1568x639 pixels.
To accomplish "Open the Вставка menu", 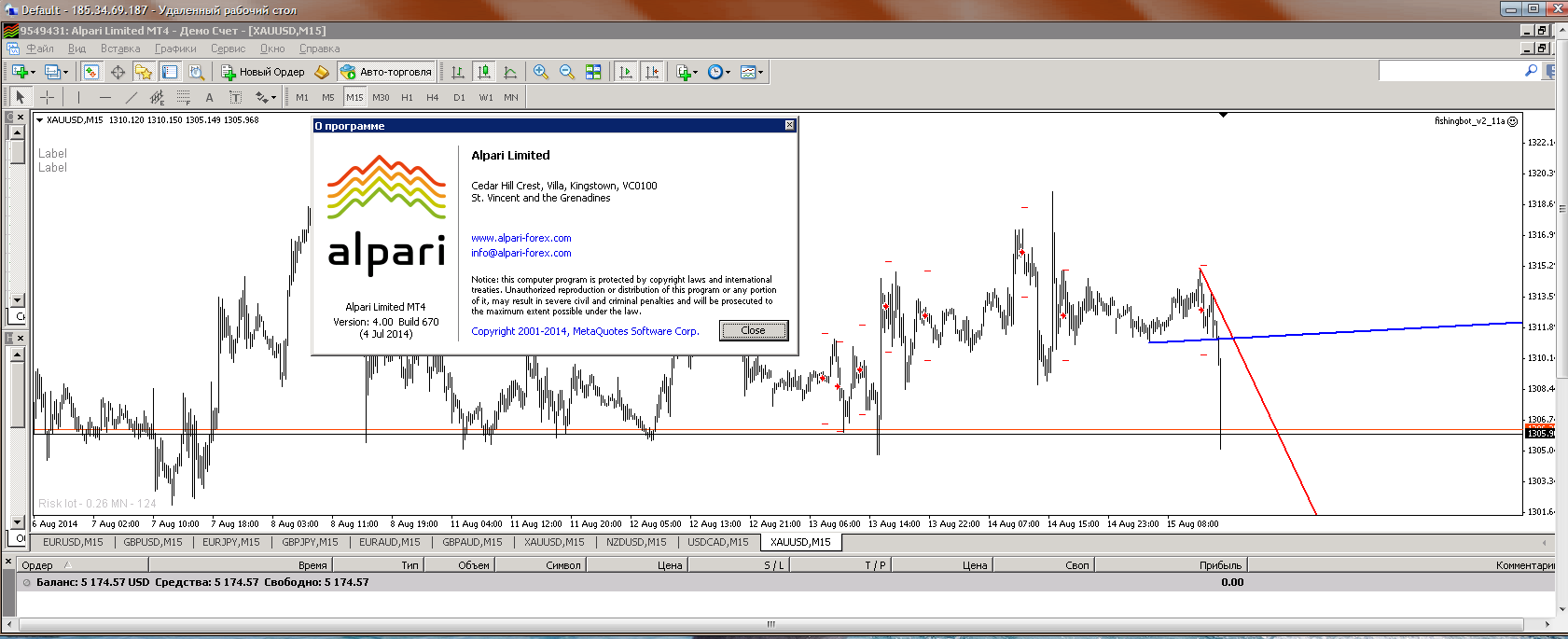I will pos(120,49).
